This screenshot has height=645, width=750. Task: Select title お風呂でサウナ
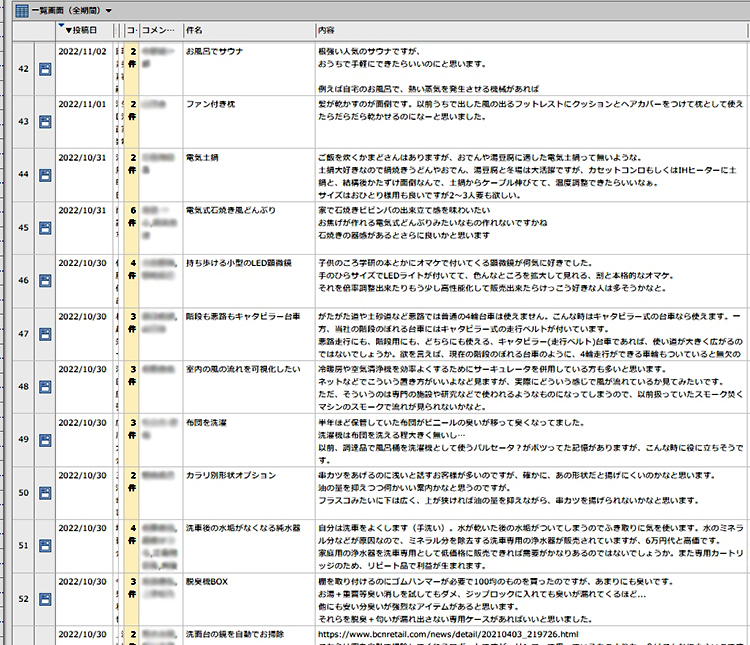click(214, 52)
